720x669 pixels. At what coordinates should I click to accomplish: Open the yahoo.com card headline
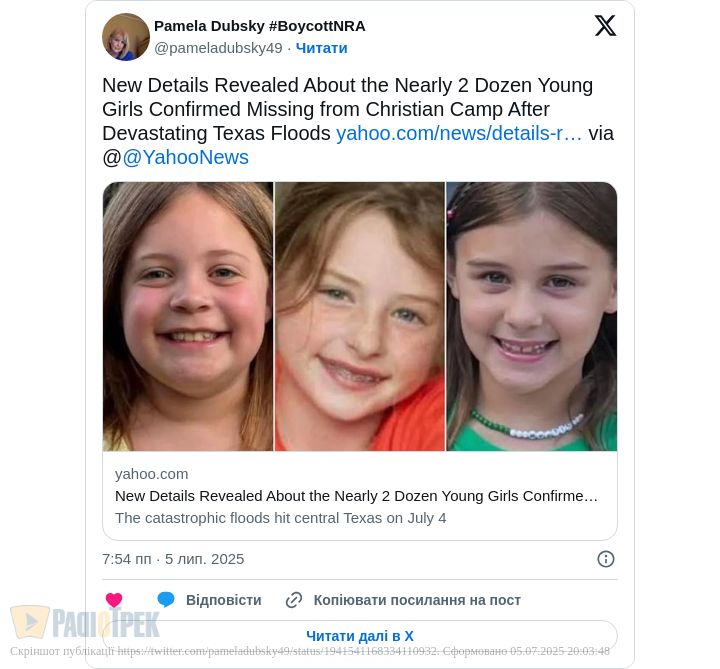click(356, 496)
